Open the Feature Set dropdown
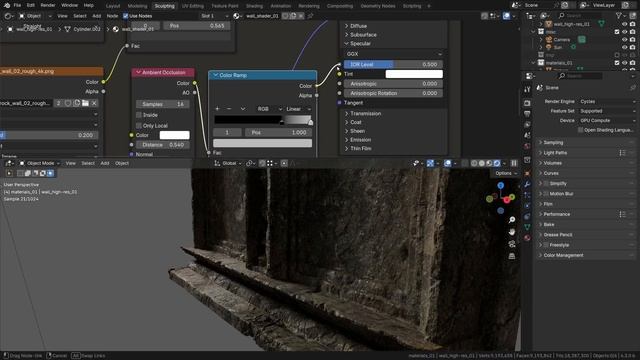This screenshot has height=360, width=640. coord(607,111)
